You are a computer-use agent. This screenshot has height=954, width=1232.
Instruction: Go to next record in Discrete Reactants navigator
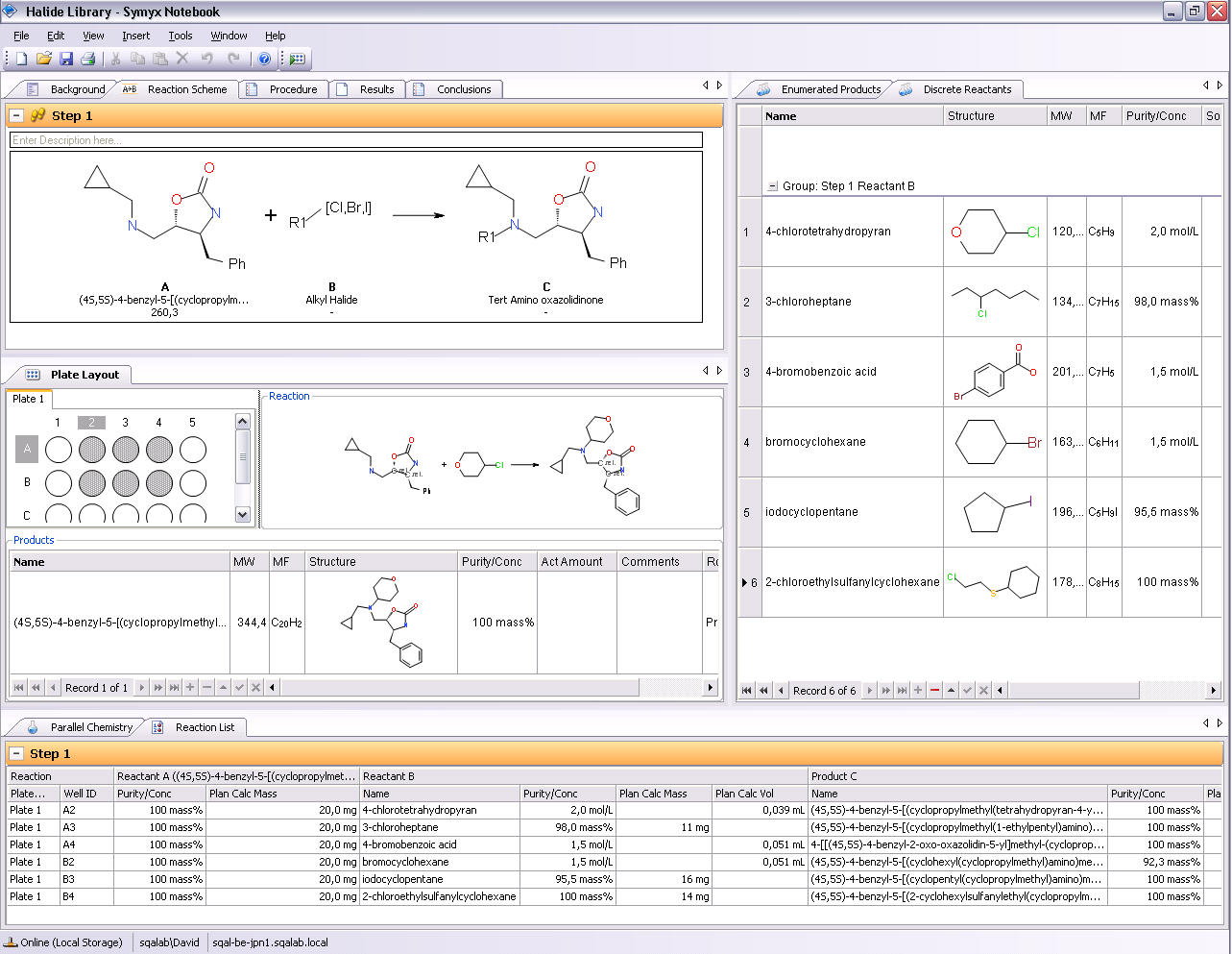(x=869, y=690)
